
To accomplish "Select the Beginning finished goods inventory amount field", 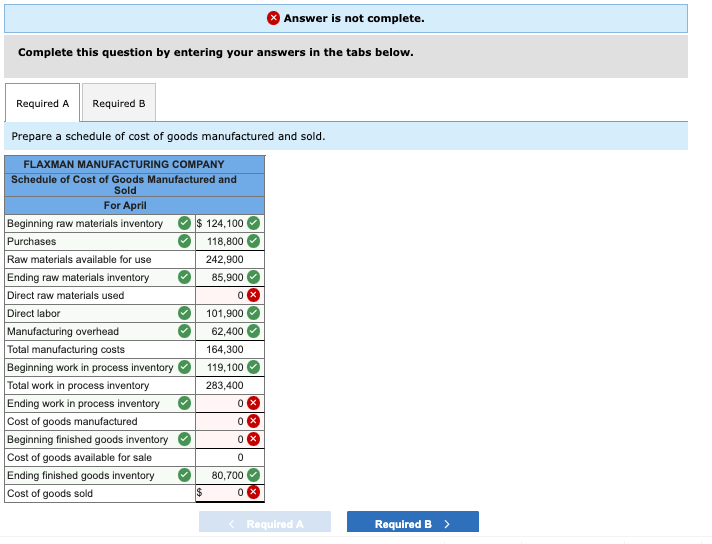I will (230, 439).
